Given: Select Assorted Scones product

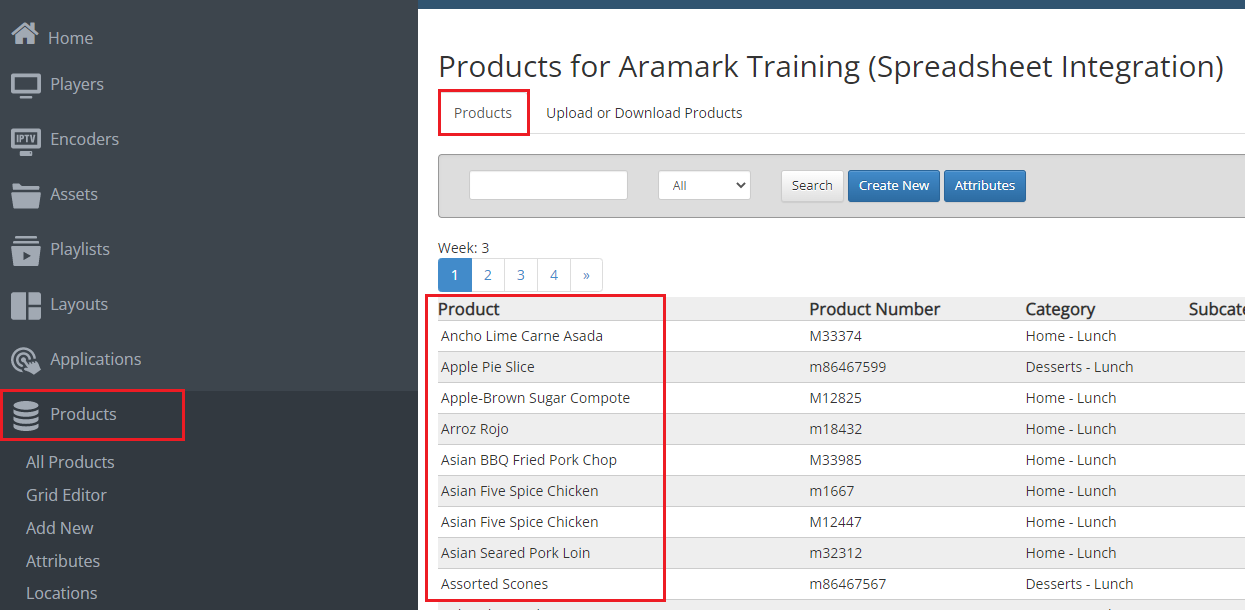Looking at the screenshot, I should 495,584.
